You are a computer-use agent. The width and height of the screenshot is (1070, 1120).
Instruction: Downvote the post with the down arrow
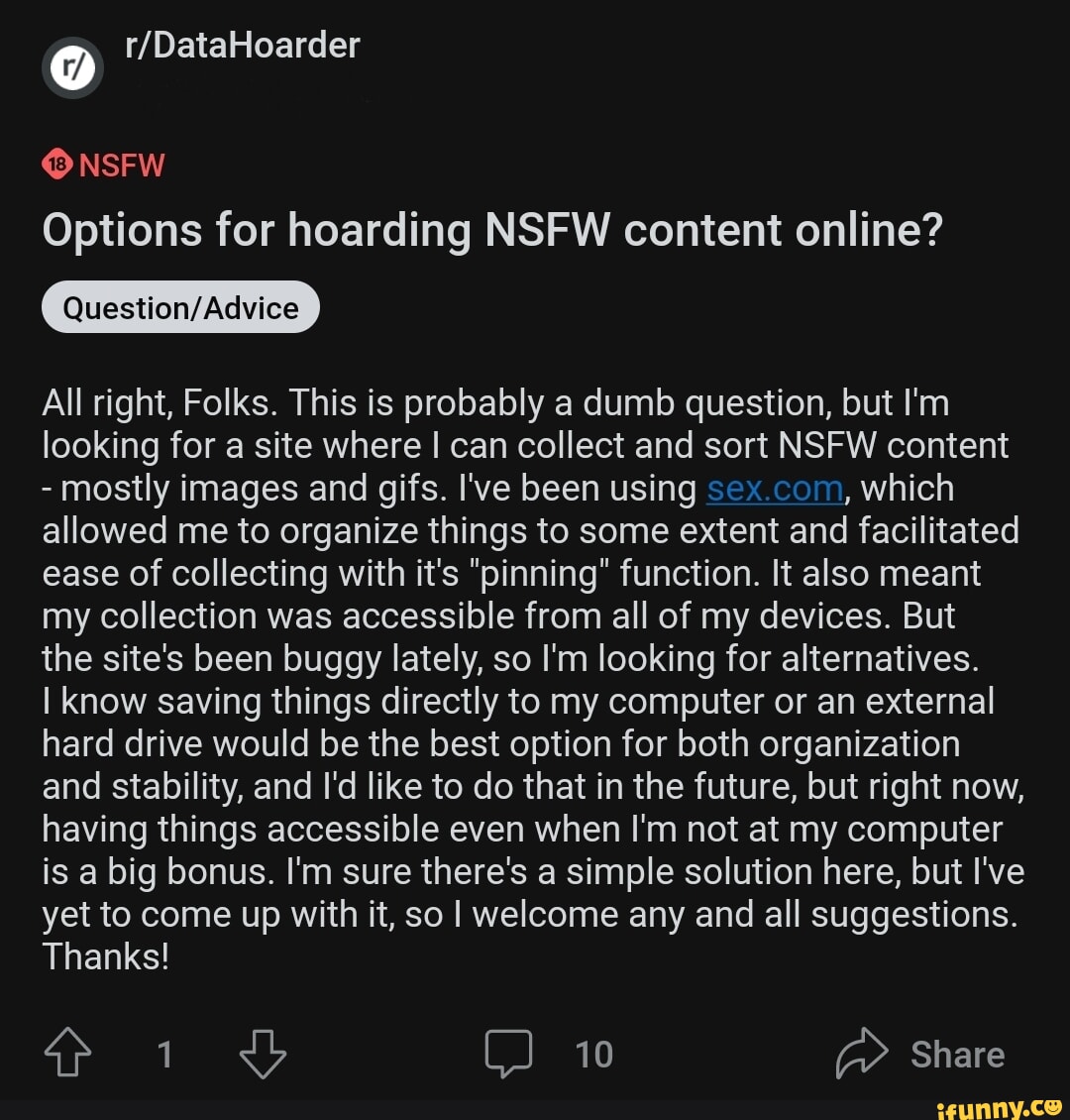263,1054
